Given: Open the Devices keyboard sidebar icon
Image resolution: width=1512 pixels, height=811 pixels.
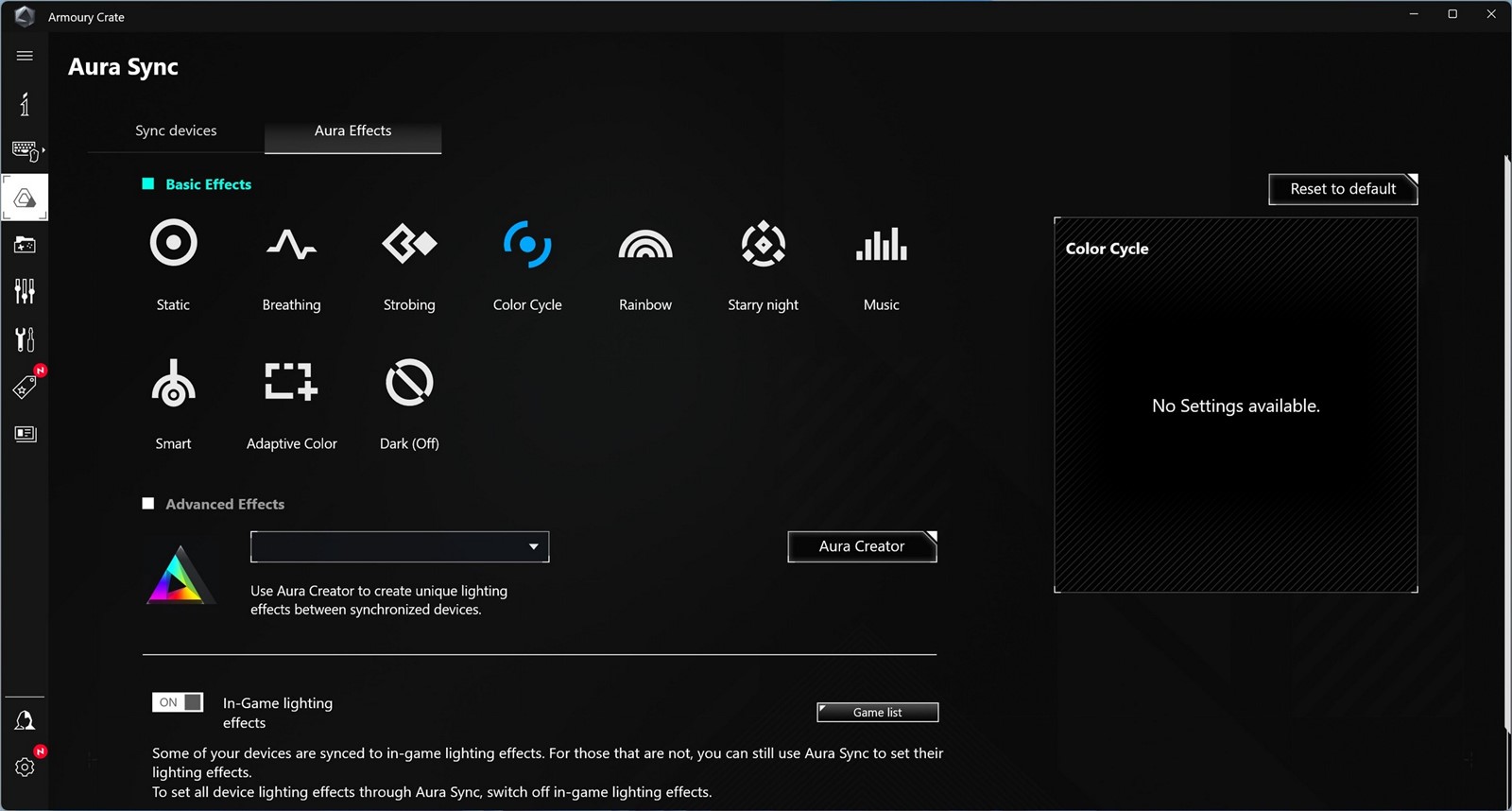Looking at the screenshot, I should tap(26, 151).
